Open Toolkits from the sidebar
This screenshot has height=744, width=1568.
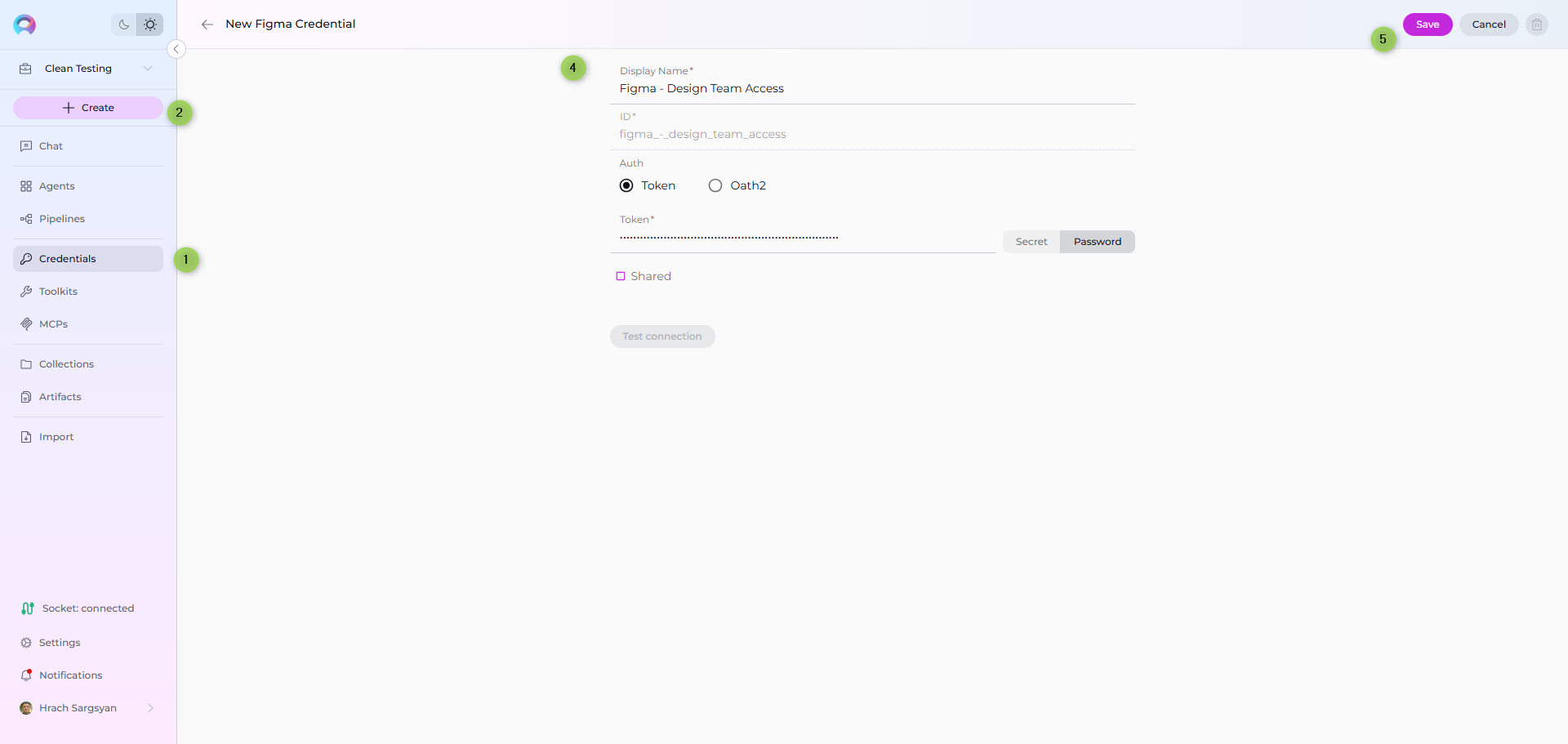[58, 292]
